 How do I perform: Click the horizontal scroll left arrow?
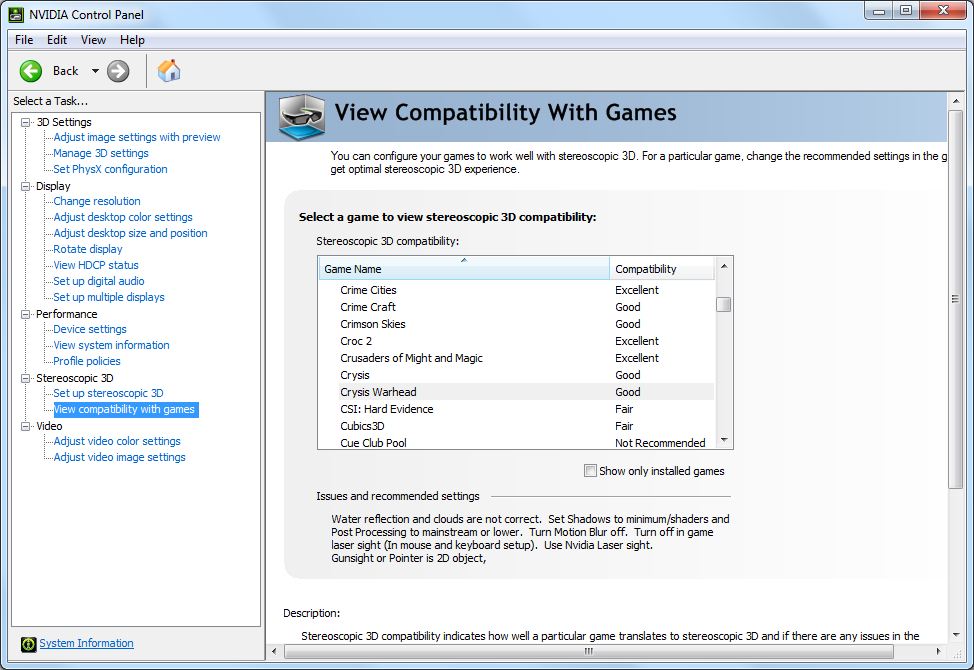[x=275, y=651]
